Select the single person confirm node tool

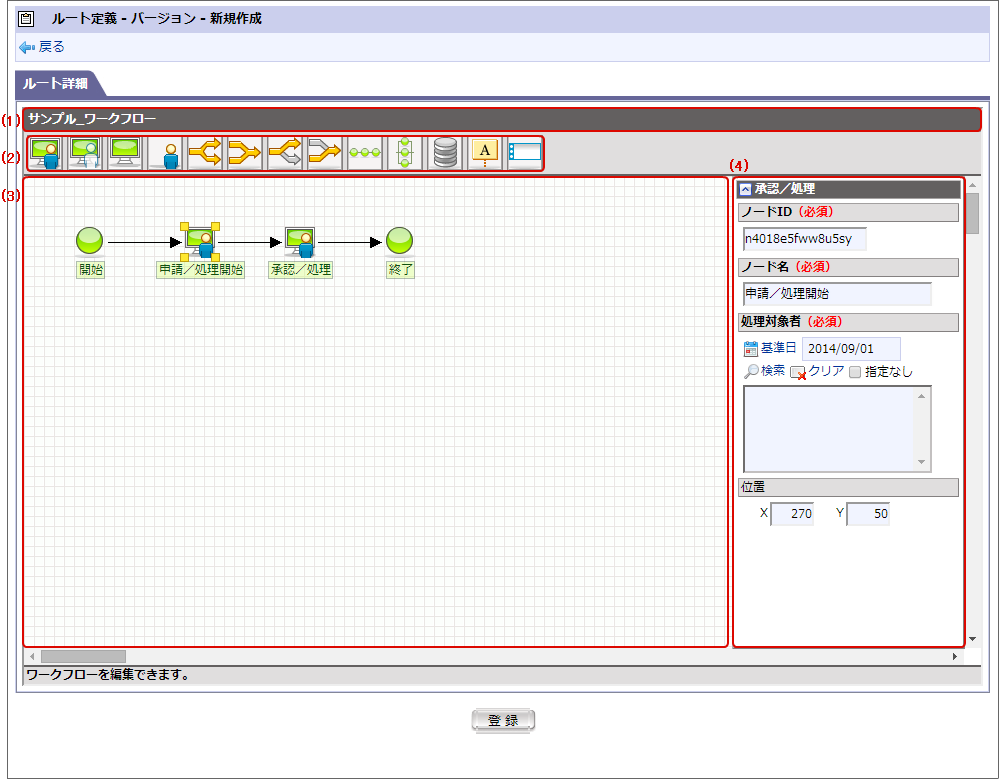[165, 154]
